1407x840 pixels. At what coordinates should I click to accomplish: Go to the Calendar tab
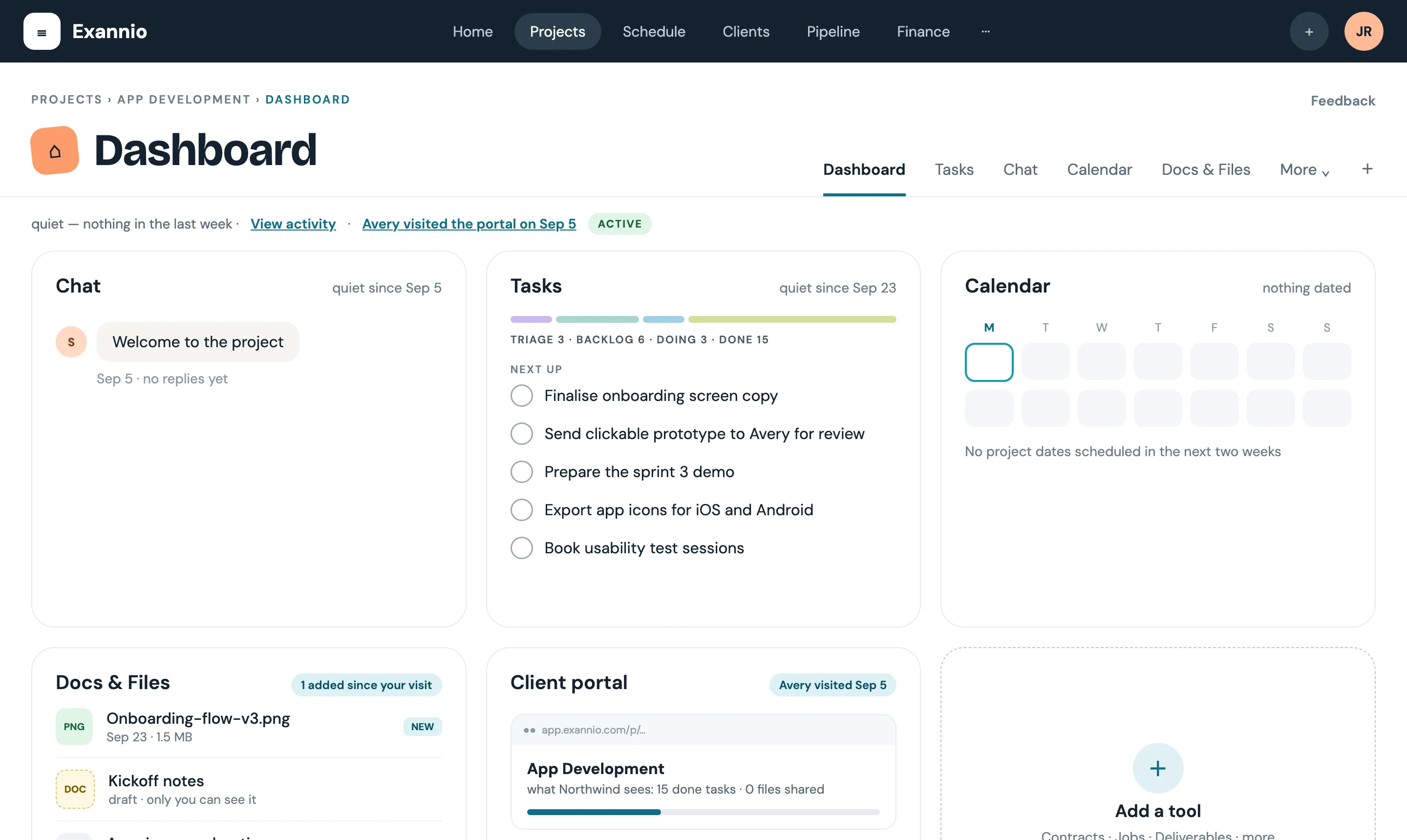tap(1100, 170)
